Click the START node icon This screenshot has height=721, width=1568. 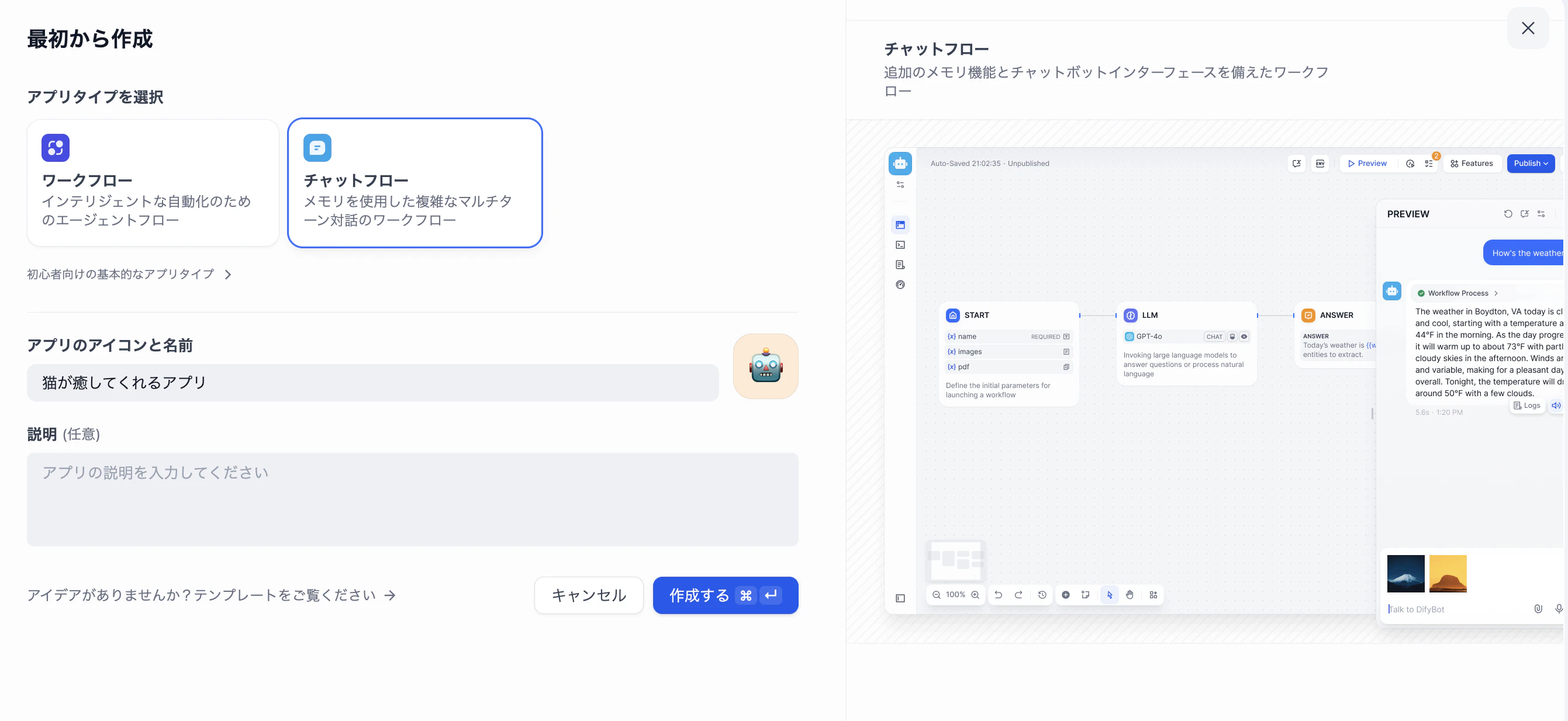tap(952, 315)
